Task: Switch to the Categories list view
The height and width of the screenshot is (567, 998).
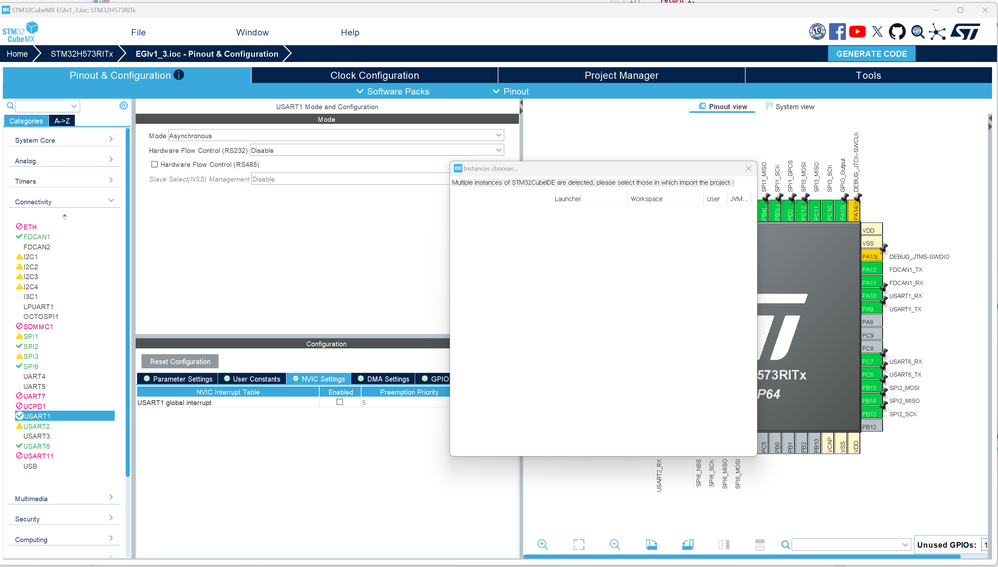Action: pyautogui.click(x=26, y=121)
